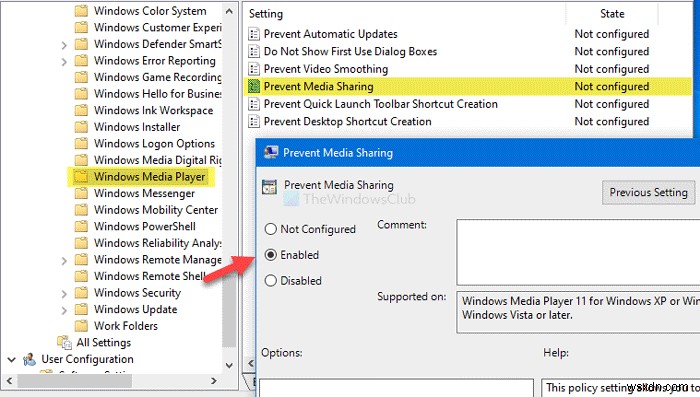Click the tree horizontal scroll left arrow
The height and width of the screenshot is (397, 700).
click(9, 380)
